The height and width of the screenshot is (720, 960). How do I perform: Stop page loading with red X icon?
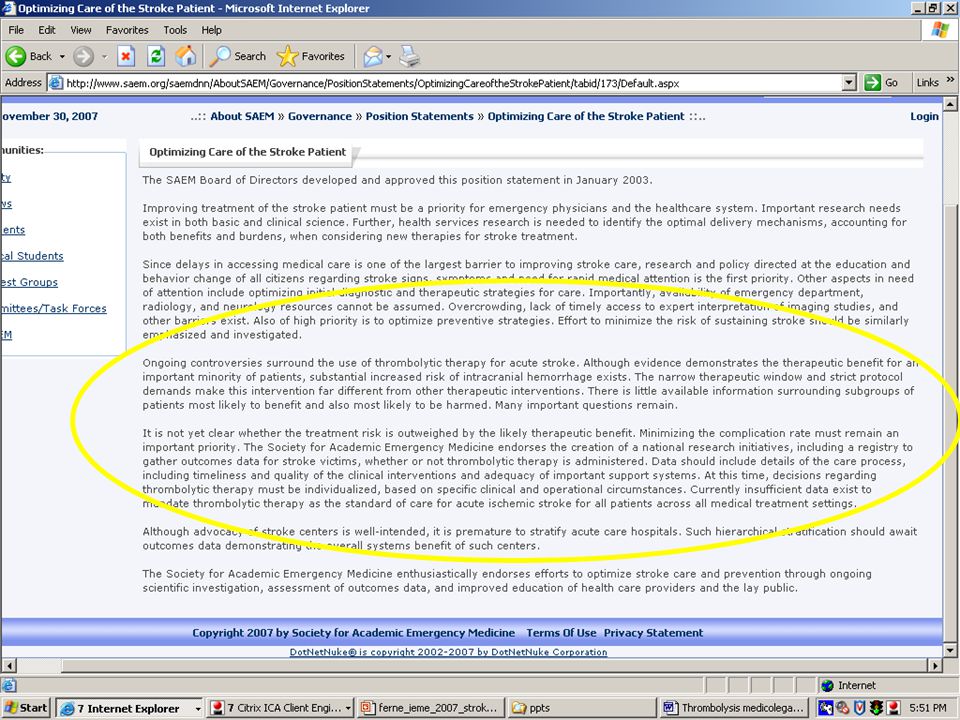(126, 56)
